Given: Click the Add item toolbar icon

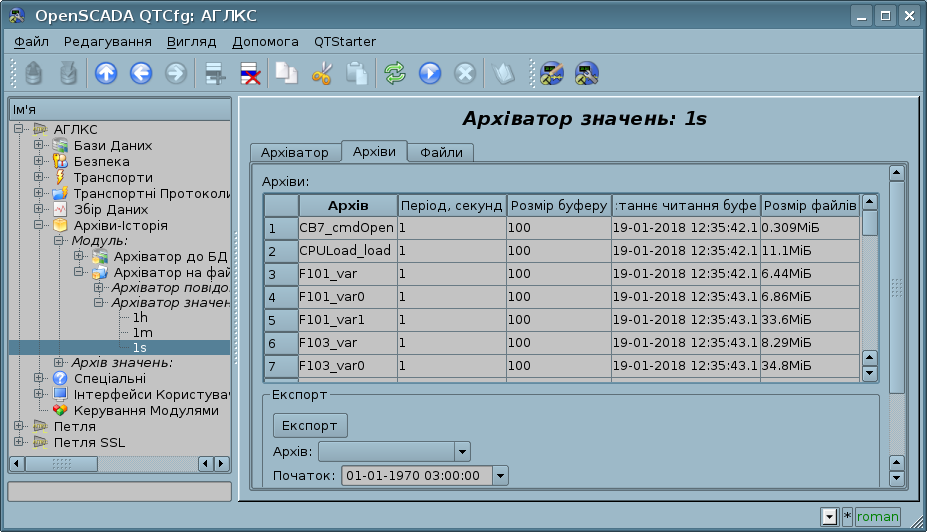Looking at the screenshot, I should [x=213, y=73].
